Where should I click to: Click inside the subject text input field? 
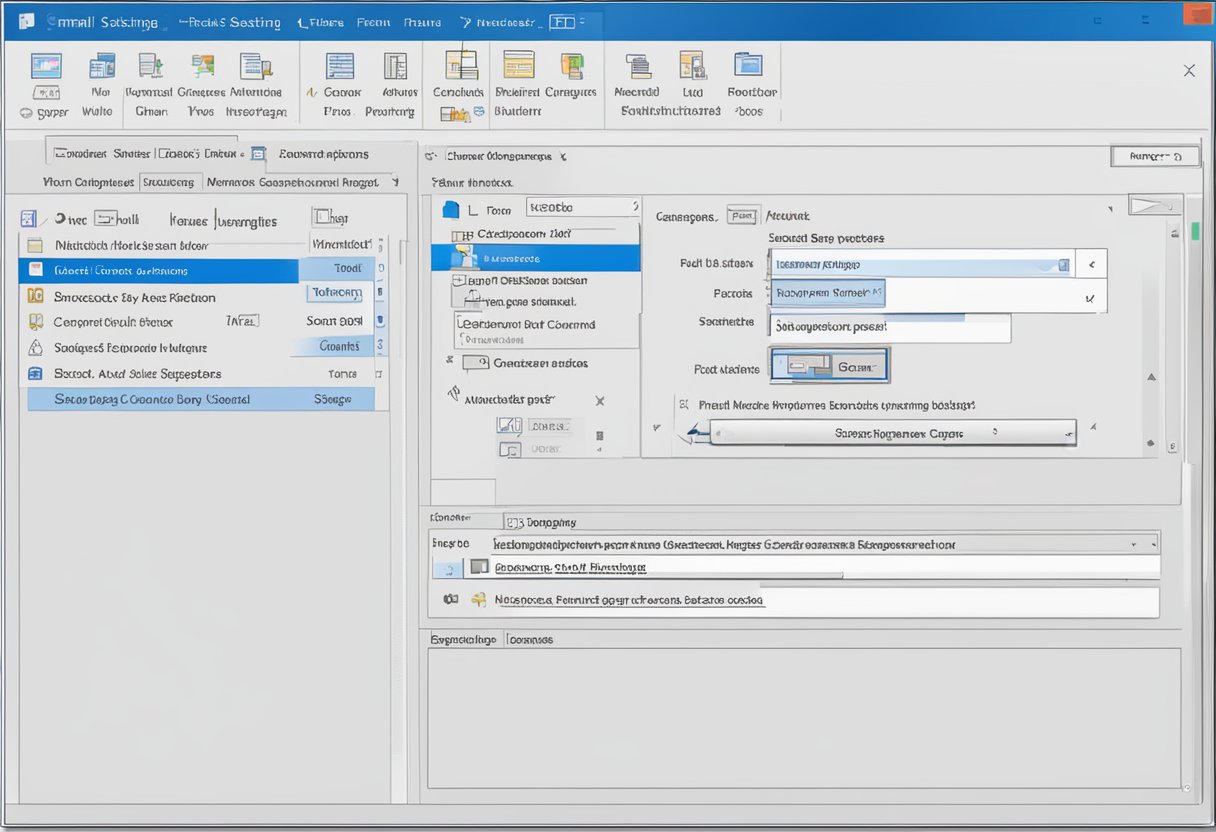point(886,326)
